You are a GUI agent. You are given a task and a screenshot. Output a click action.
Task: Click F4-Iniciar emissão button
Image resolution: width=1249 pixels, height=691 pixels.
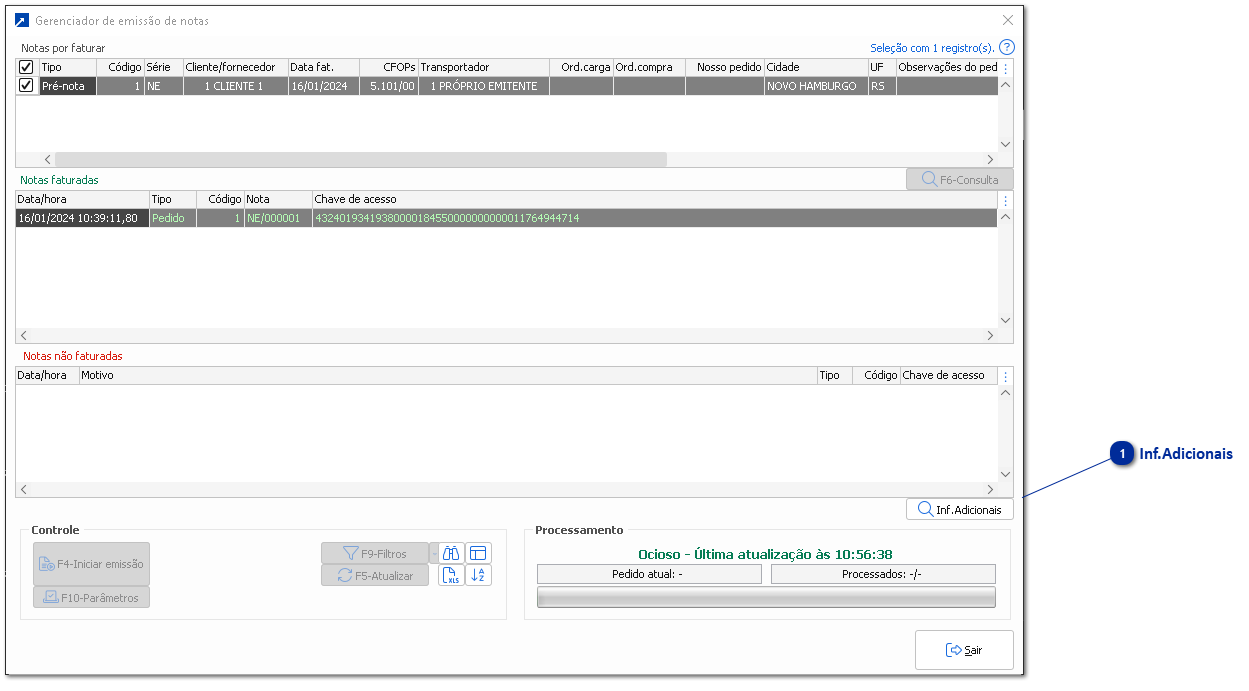[x=91, y=563]
